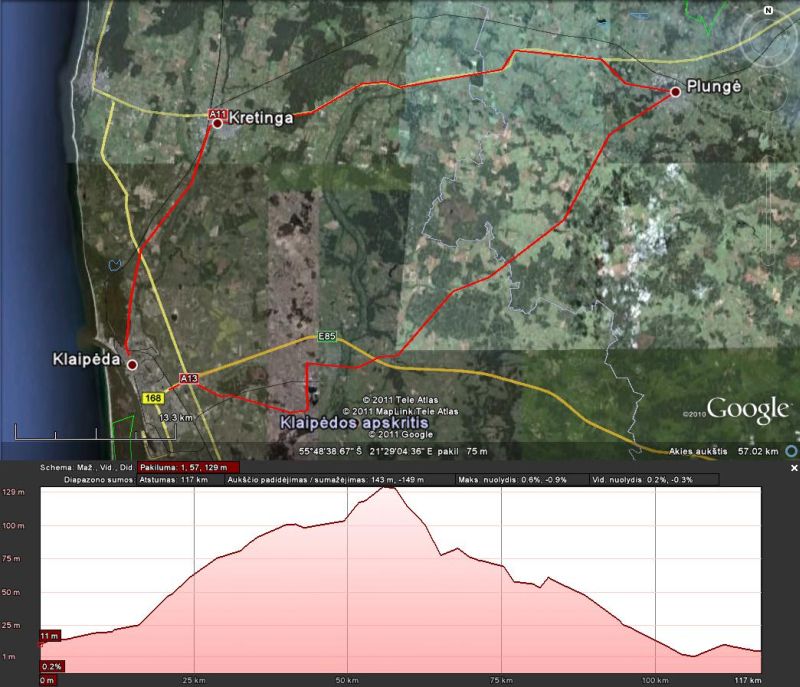Click the Aukščio padidėjimas / sumažėjimas stats
Viewport: 800px width, 687px height.
[326, 479]
